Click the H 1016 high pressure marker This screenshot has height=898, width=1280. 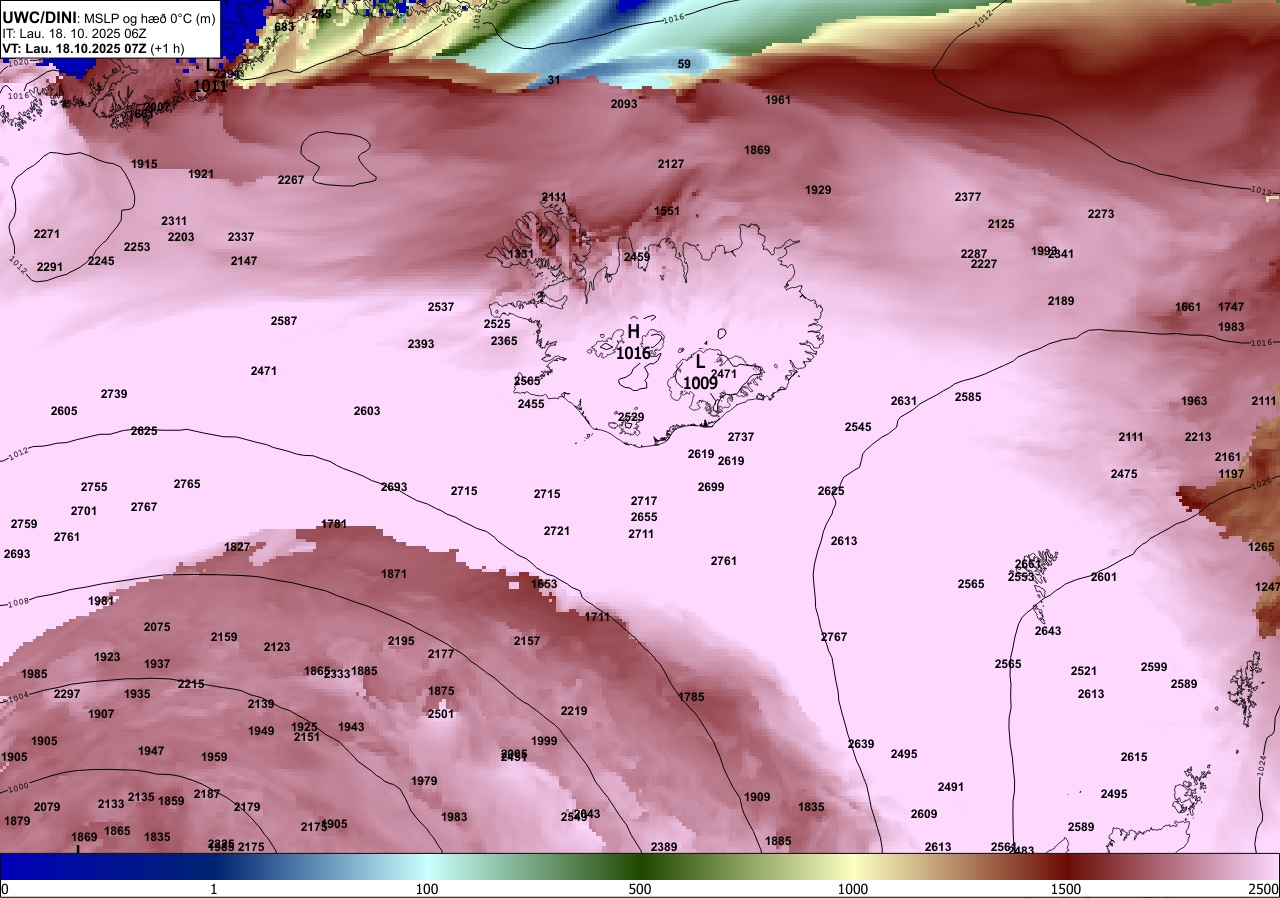click(x=633, y=342)
